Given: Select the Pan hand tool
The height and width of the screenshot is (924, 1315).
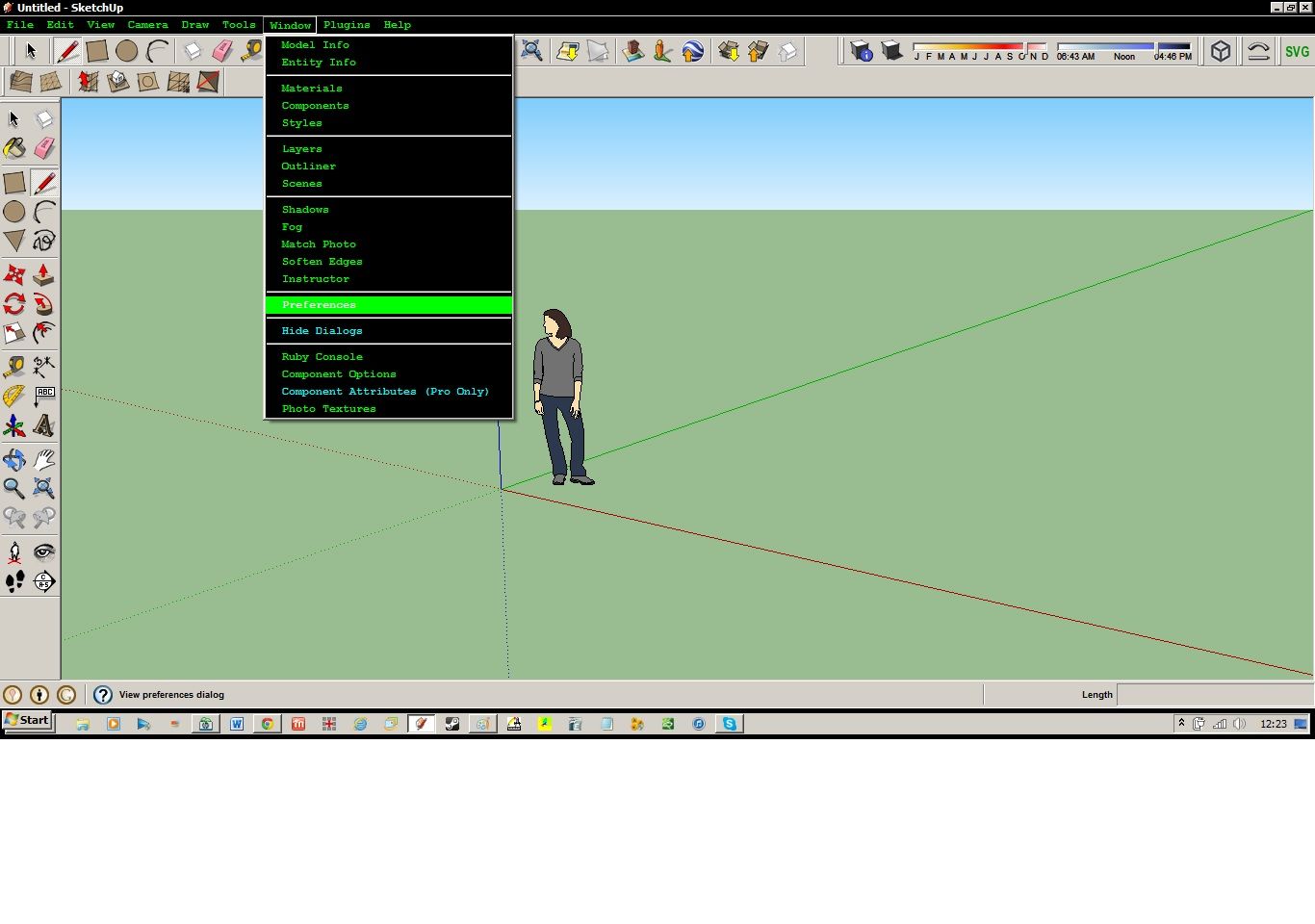Looking at the screenshot, I should coord(44,459).
